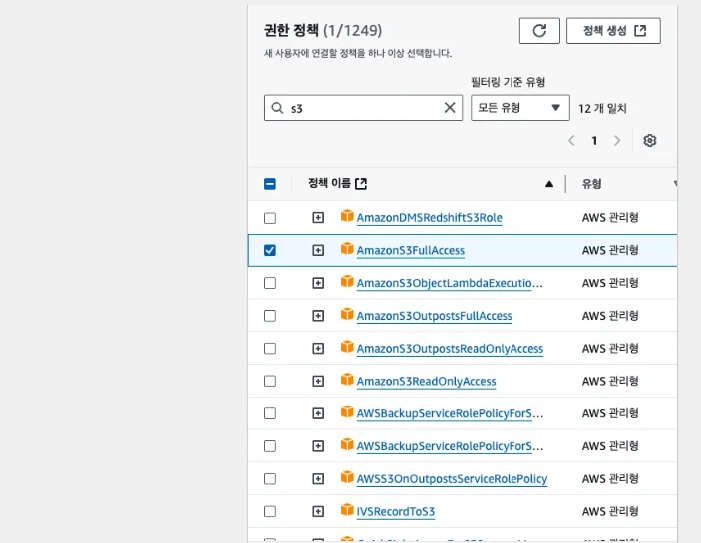Check the AmazonS3ObjectLambdaExecutio... checkbox
Screen dimensions: 701x543
pos(270,283)
